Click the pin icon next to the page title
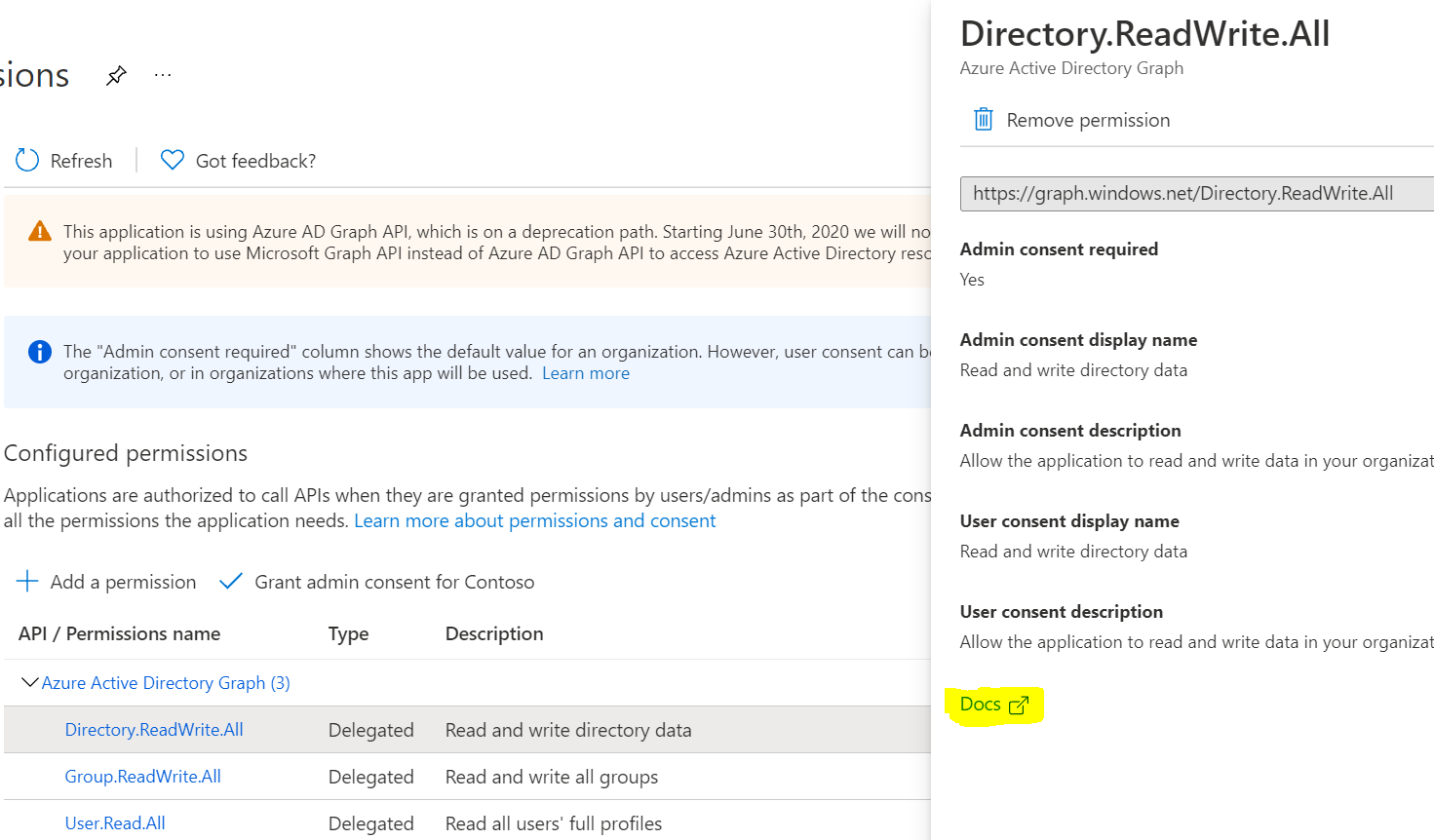Screen dimensions: 1434x840 tap(116, 74)
